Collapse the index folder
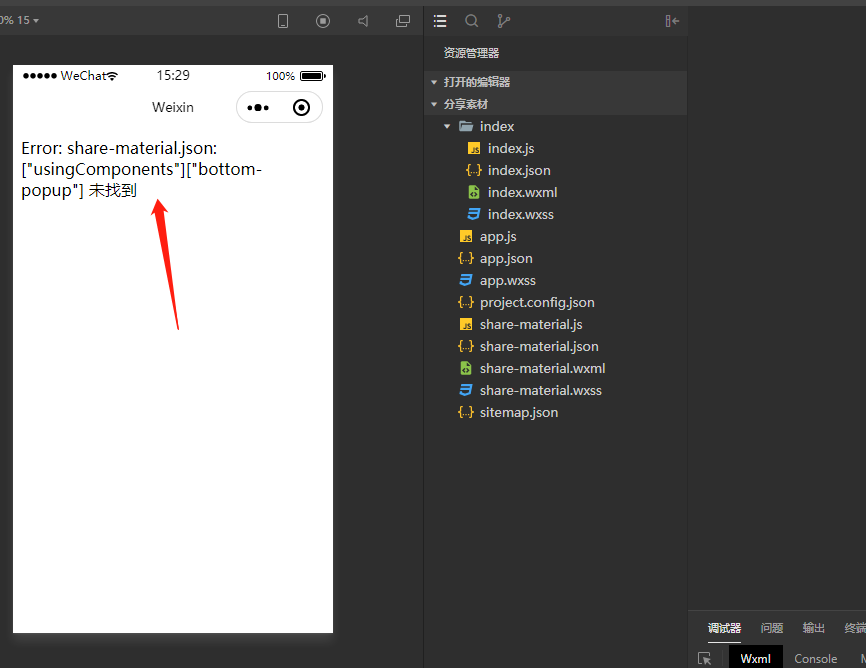 (x=555, y=126)
